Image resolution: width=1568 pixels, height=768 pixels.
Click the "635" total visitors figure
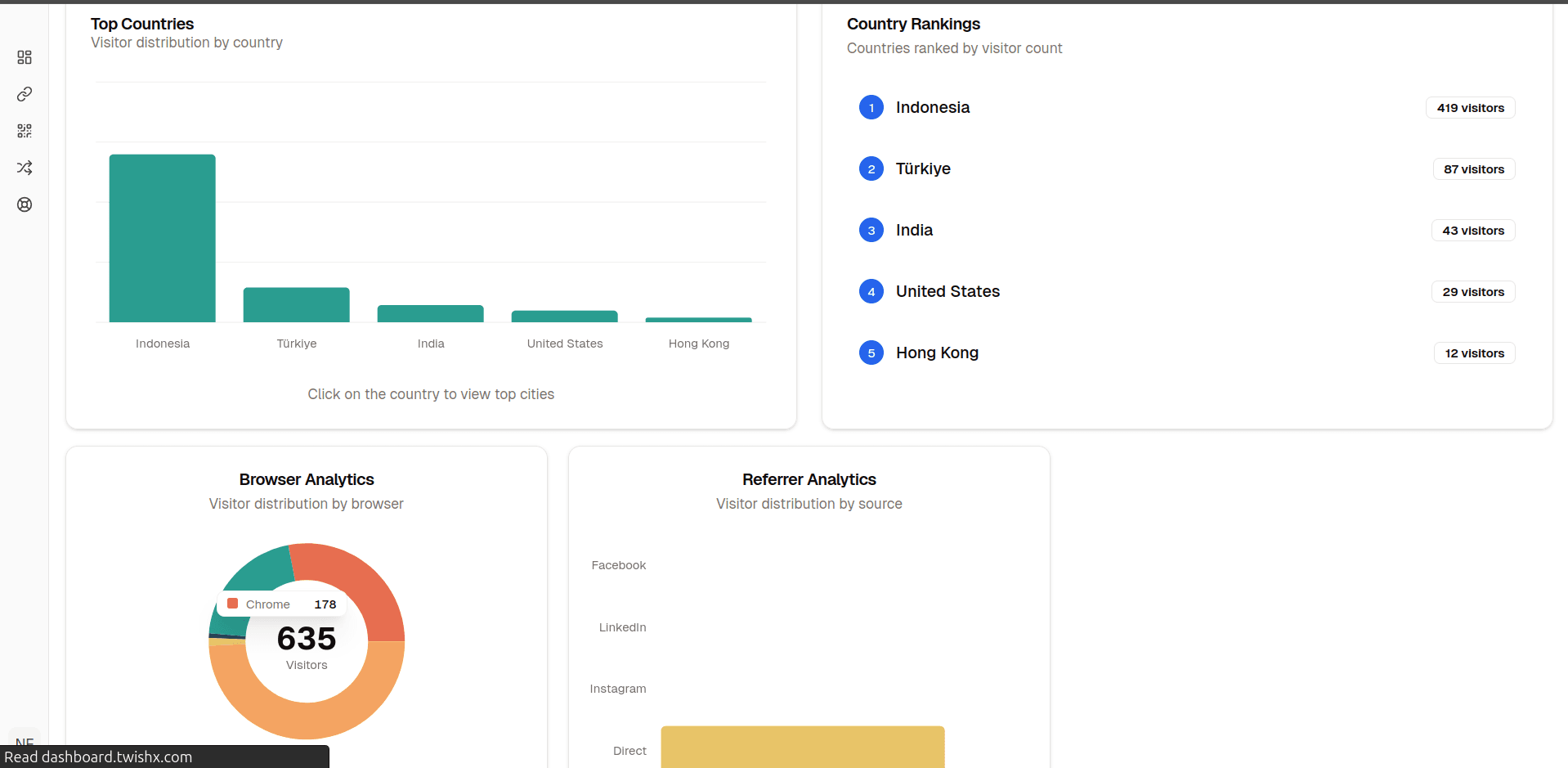pyautogui.click(x=307, y=638)
